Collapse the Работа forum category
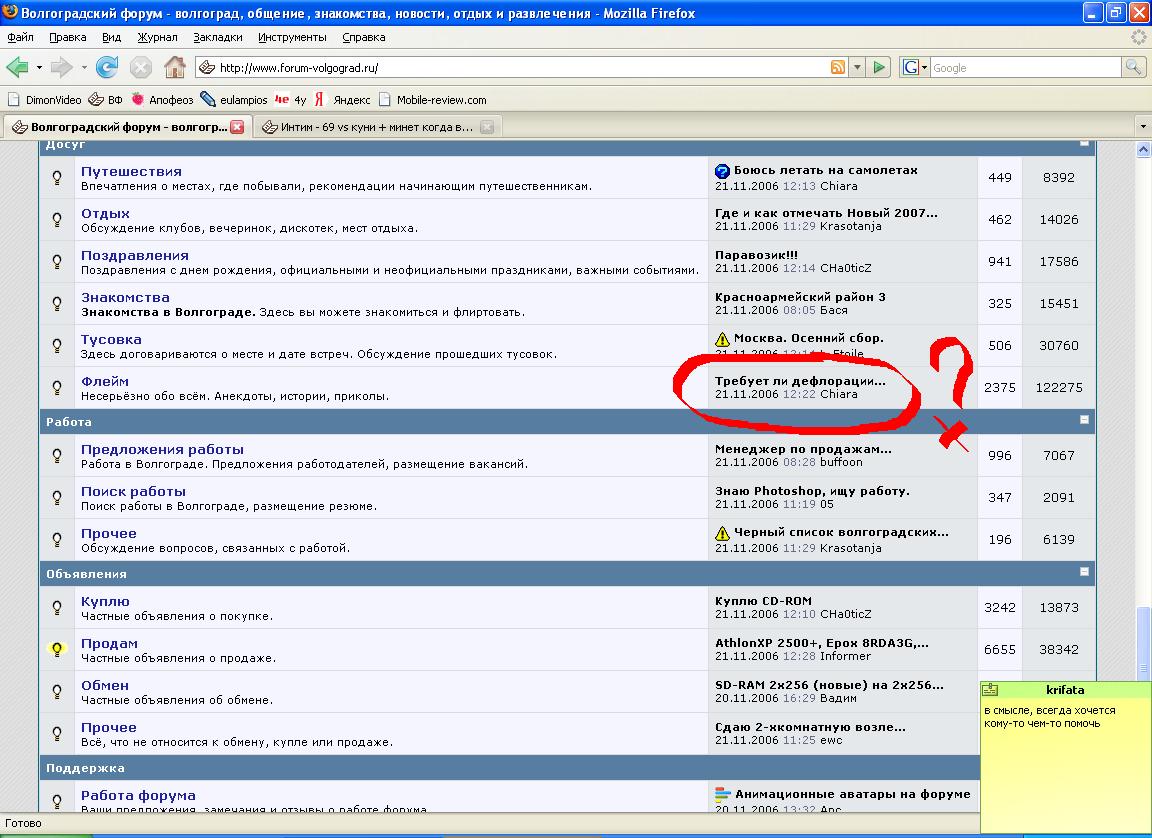The height and width of the screenshot is (838, 1152). (1084, 420)
